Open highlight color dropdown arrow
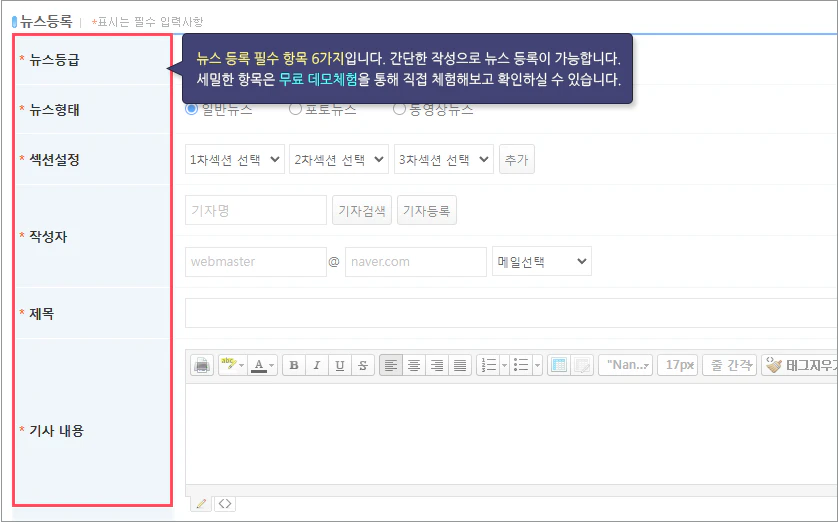 coord(242,365)
